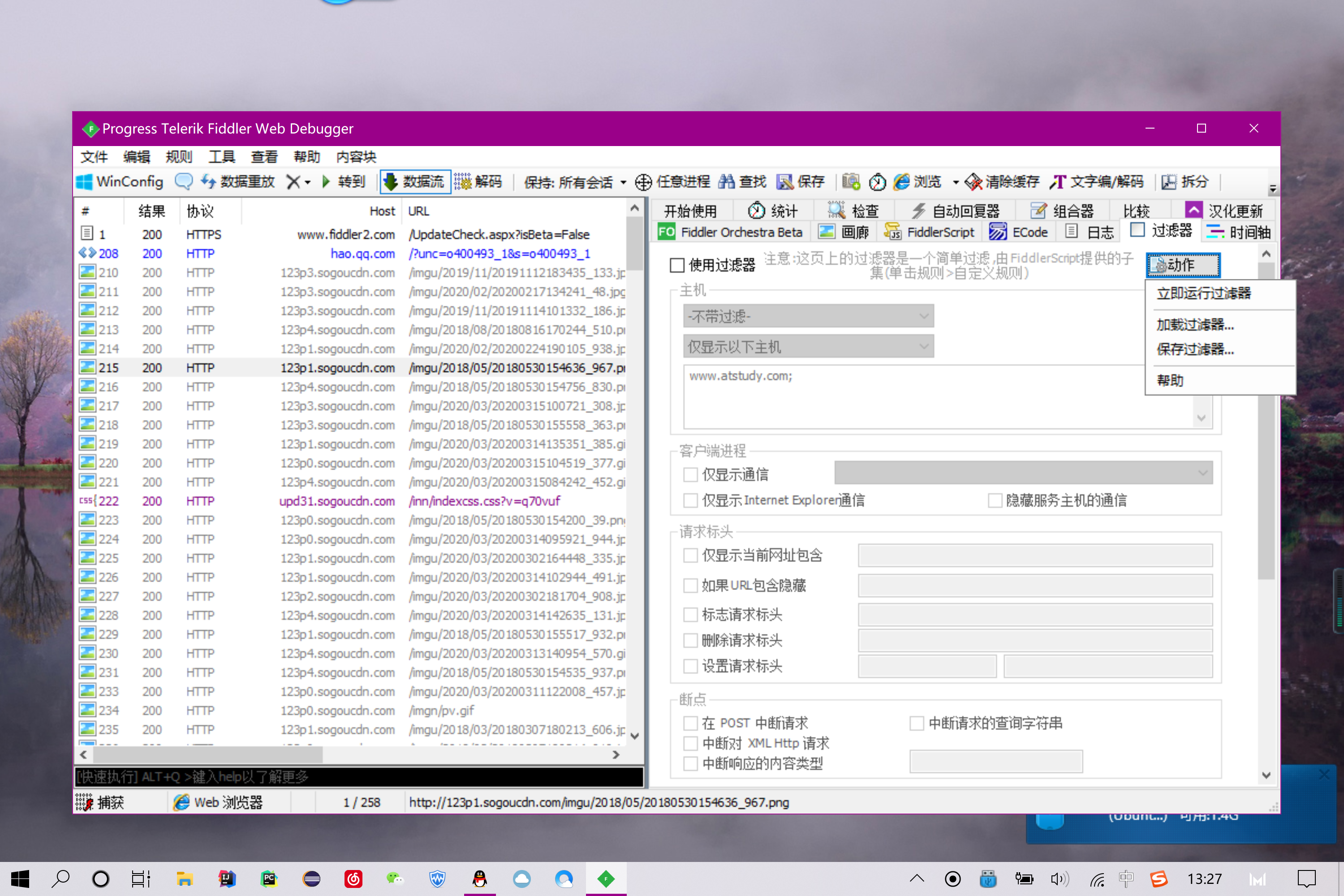The image size is (1344, 896).
Task: Click the 清除缓存 clear cache icon
Action: click(x=973, y=182)
